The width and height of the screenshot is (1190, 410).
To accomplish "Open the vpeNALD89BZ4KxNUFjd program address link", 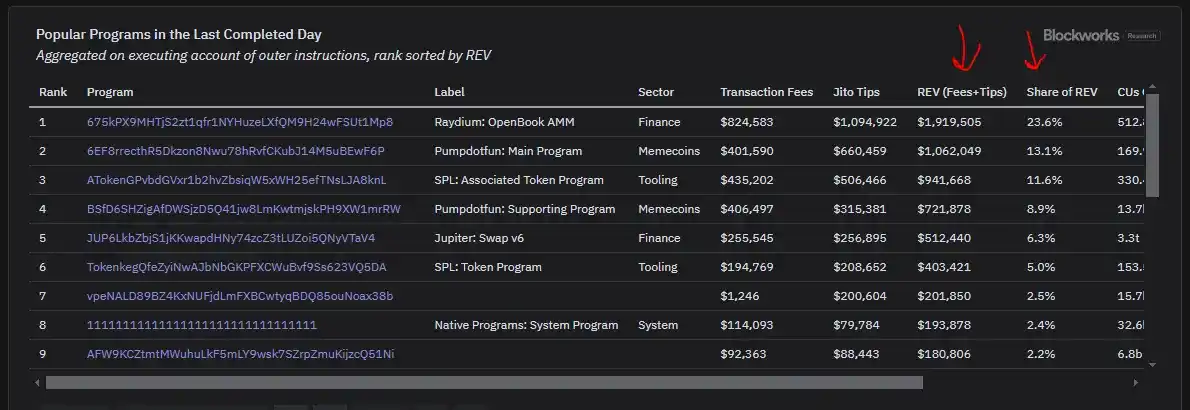I will coord(240,296).
